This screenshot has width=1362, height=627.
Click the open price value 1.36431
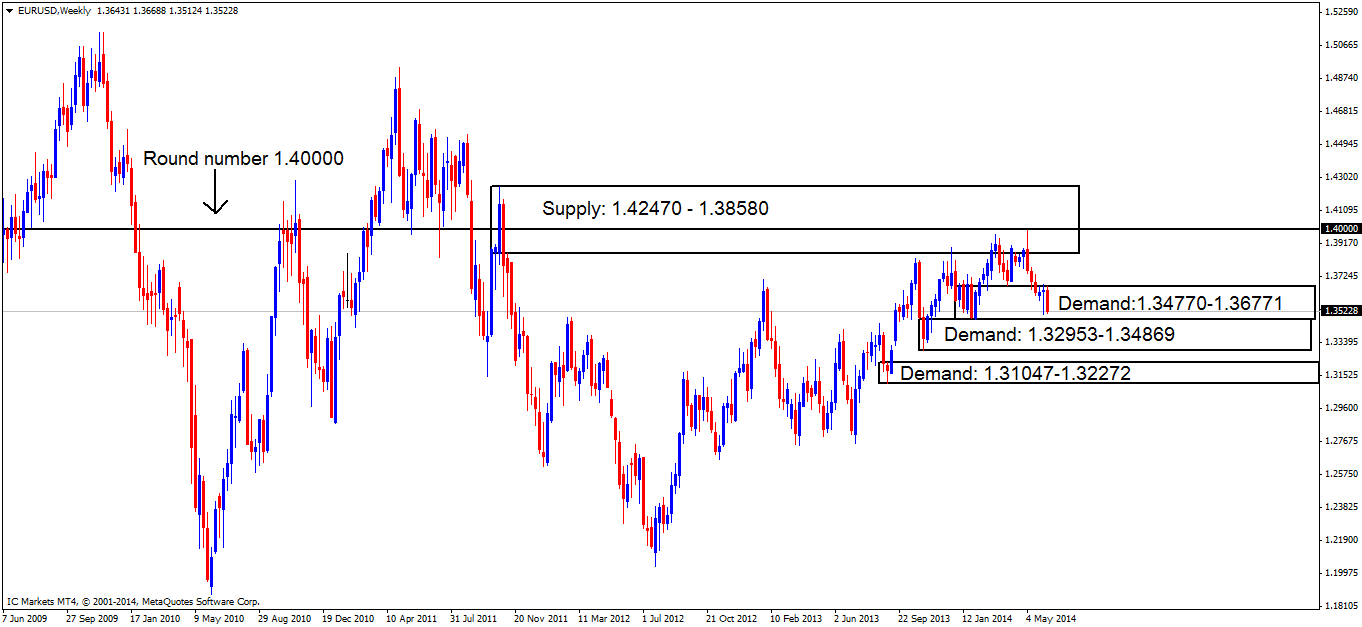click(x=114, y=11)
